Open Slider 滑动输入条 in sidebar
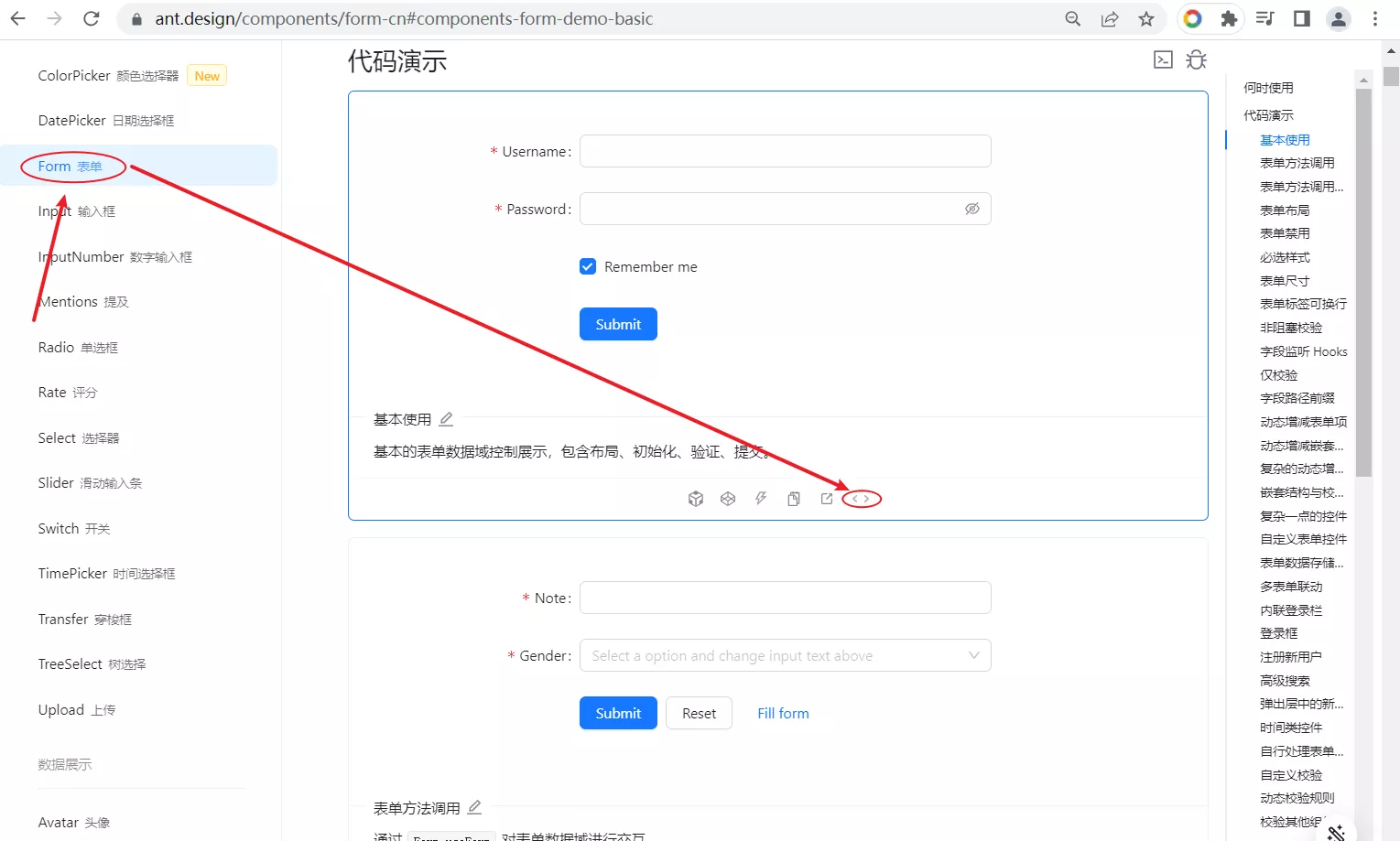This screenshot has height=841, width=1400. pyautogui.click(x=90, y=483)
